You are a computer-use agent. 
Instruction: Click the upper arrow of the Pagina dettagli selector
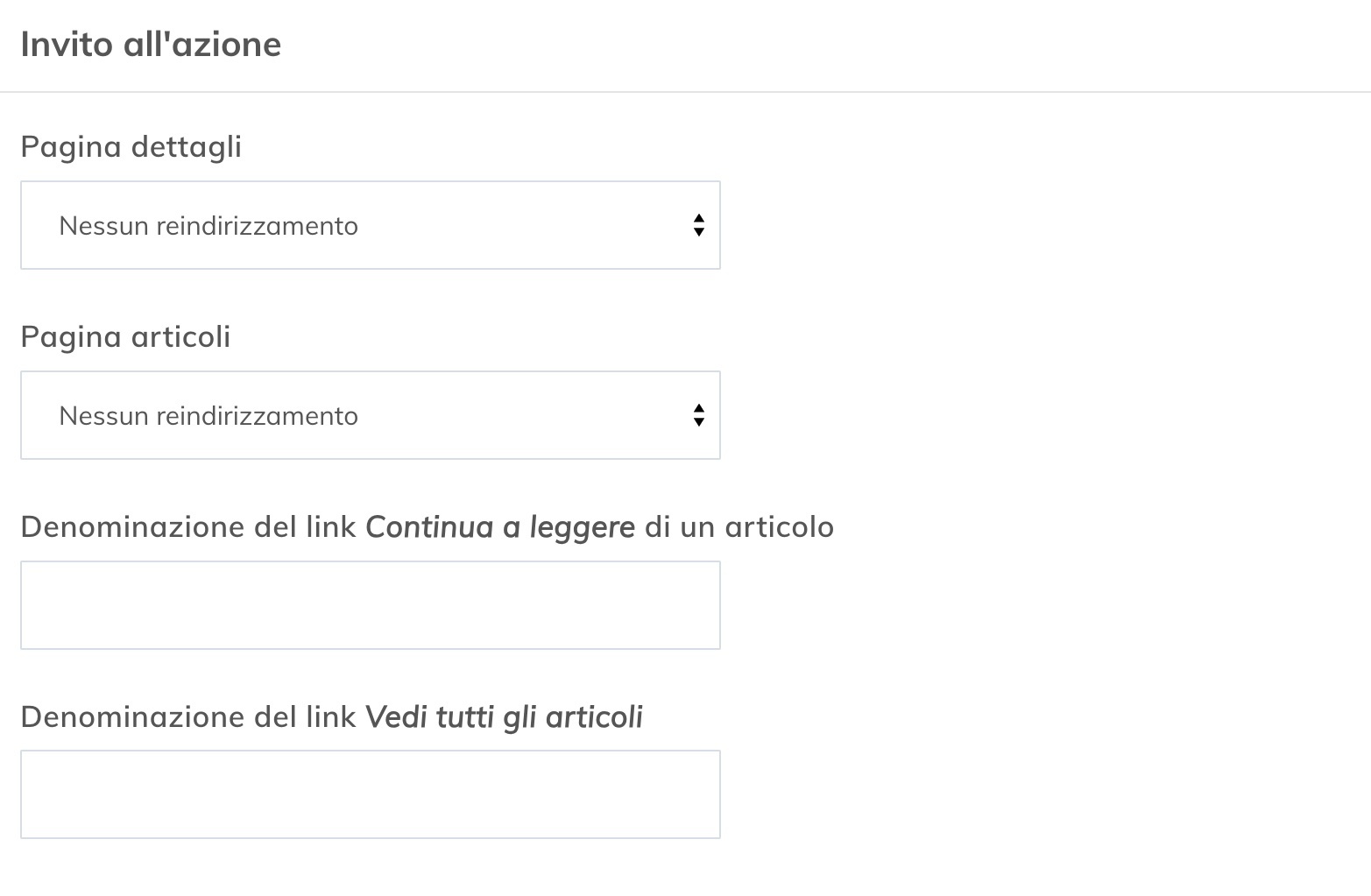pyautogui.click(x=698, y=218)
